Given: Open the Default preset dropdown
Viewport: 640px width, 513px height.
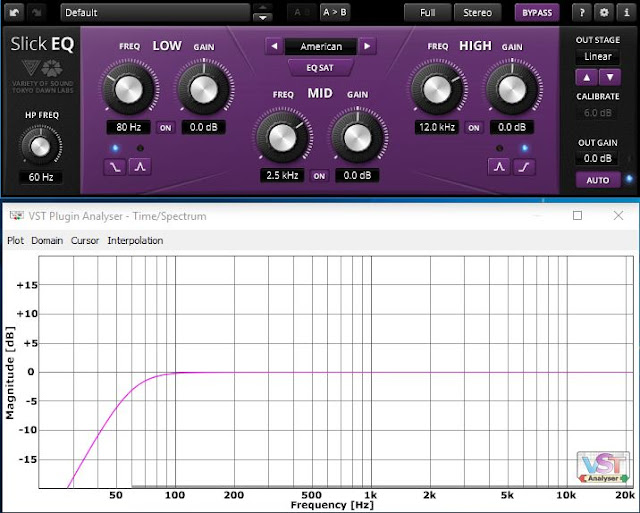Looking at the screenshot, I should (x=155, y=13).
